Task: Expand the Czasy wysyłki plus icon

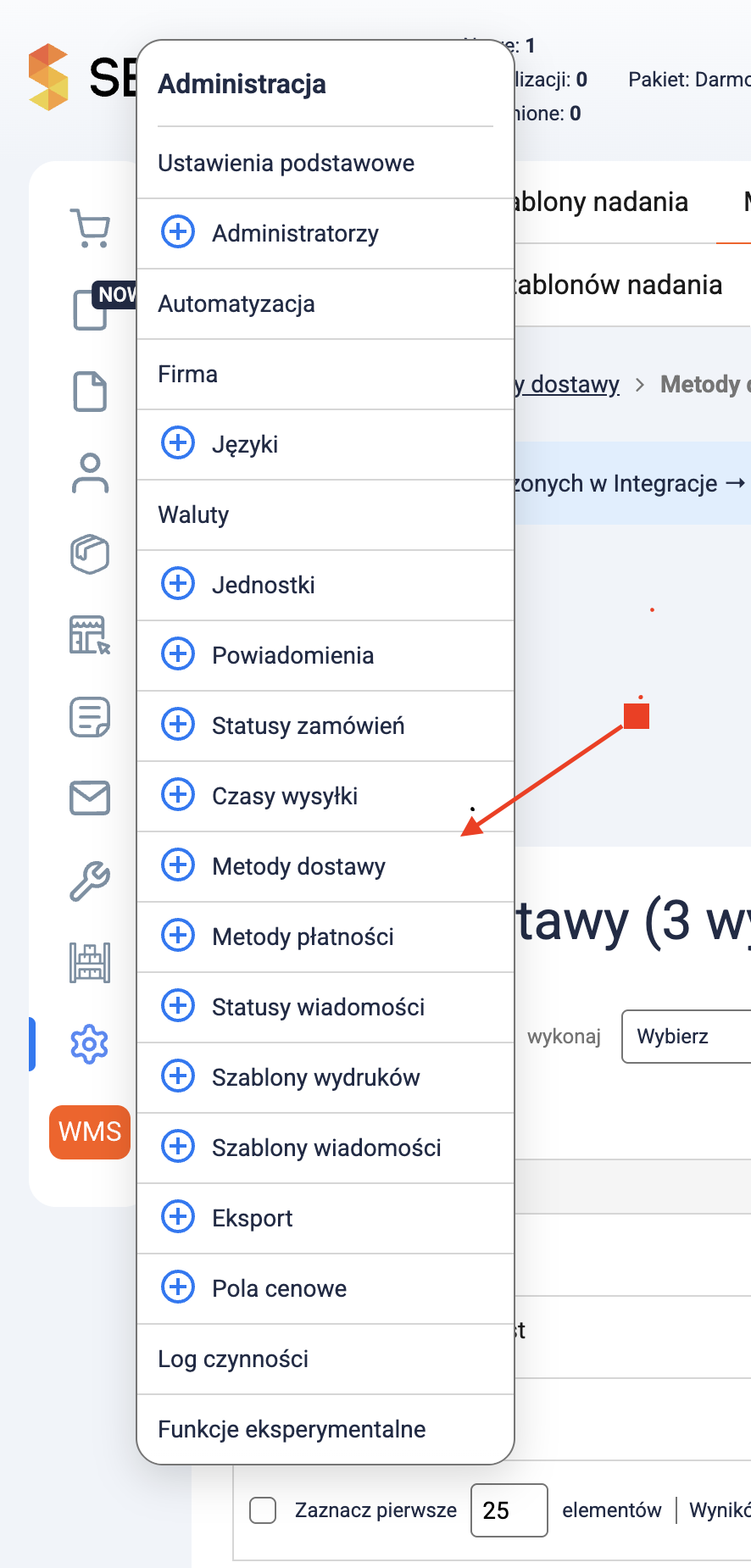Action: pos(178,794)
